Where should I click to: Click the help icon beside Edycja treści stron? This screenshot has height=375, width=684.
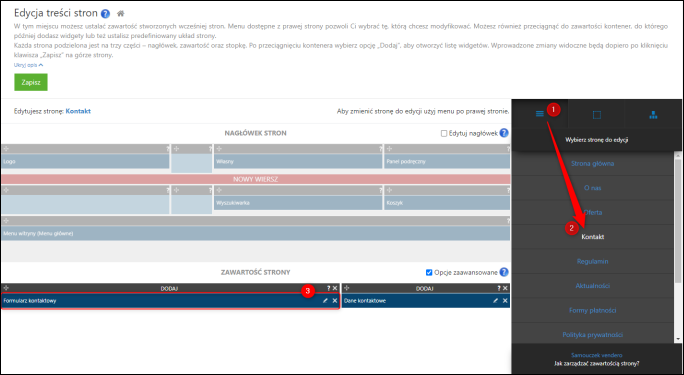105,14
